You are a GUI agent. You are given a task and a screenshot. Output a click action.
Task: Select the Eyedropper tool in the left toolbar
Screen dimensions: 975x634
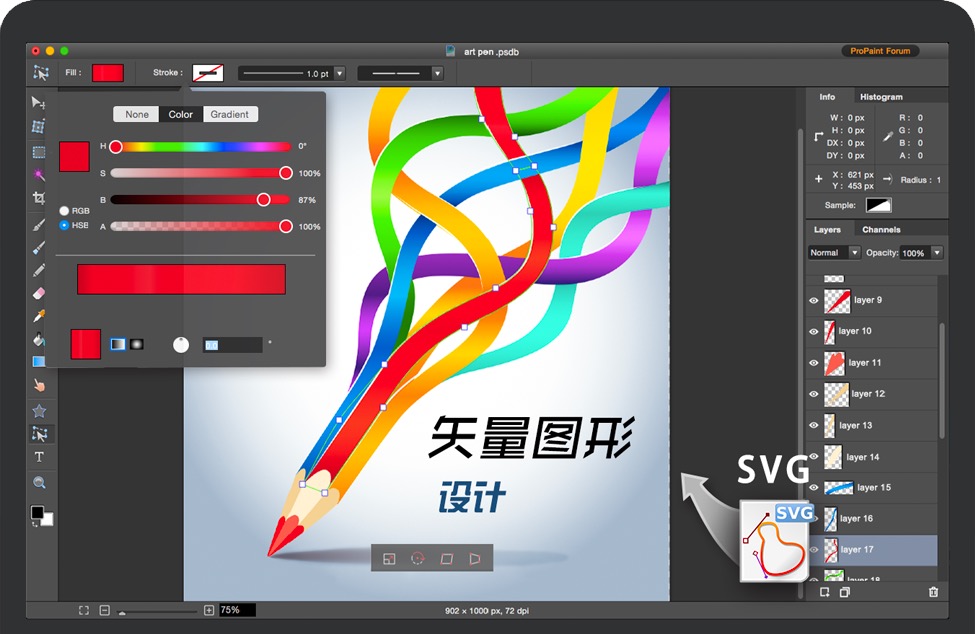pos(39,316)
